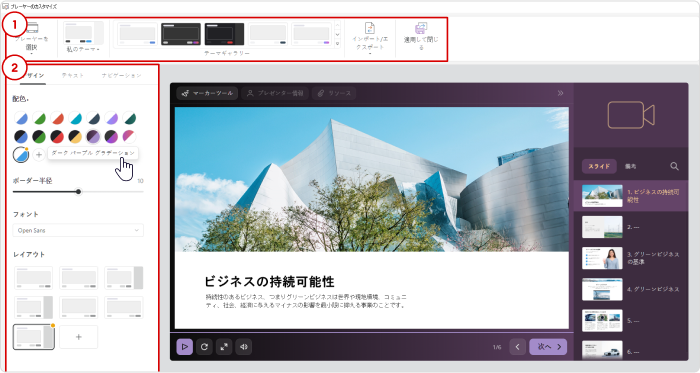Click the volume speaker button

pyautogui.click(x=244, y=347)
